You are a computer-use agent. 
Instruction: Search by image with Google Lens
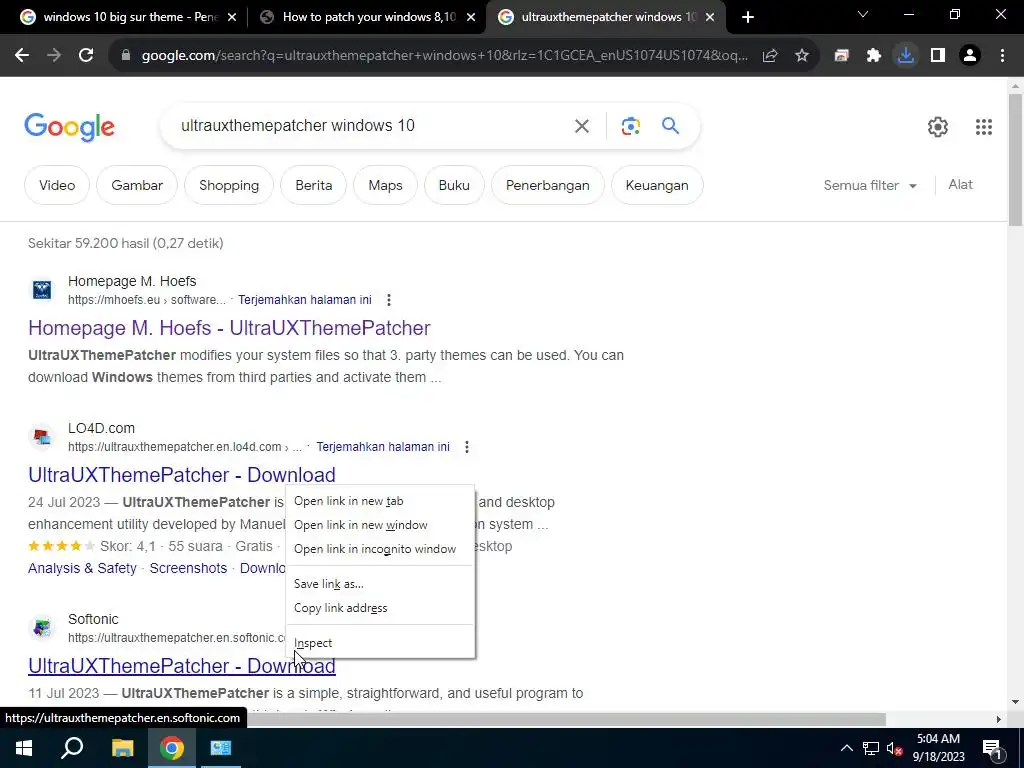coord(630,125)
